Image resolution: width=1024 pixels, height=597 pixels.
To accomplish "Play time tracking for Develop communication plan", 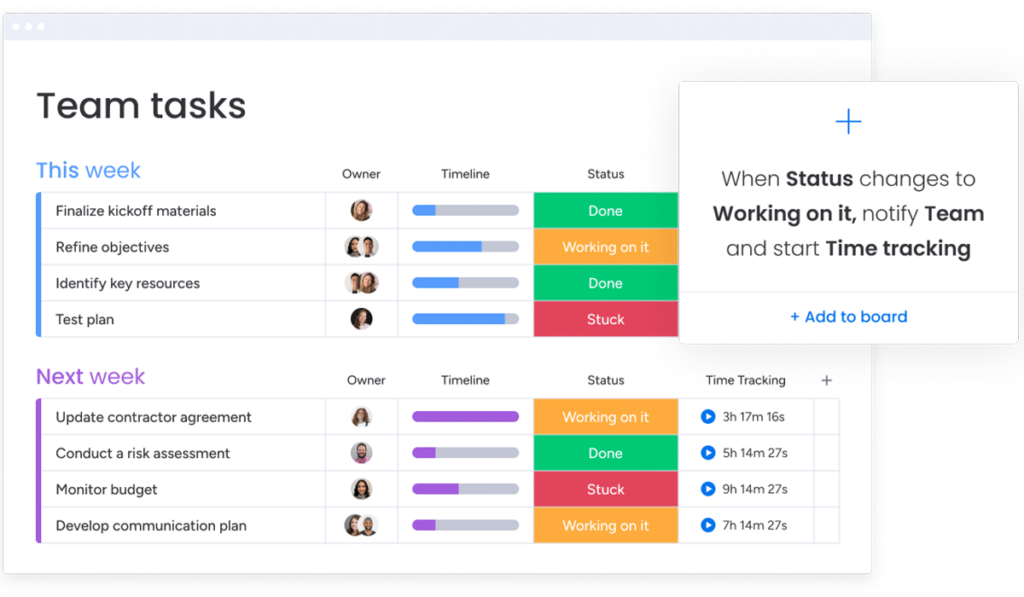I will click(708, 525).
